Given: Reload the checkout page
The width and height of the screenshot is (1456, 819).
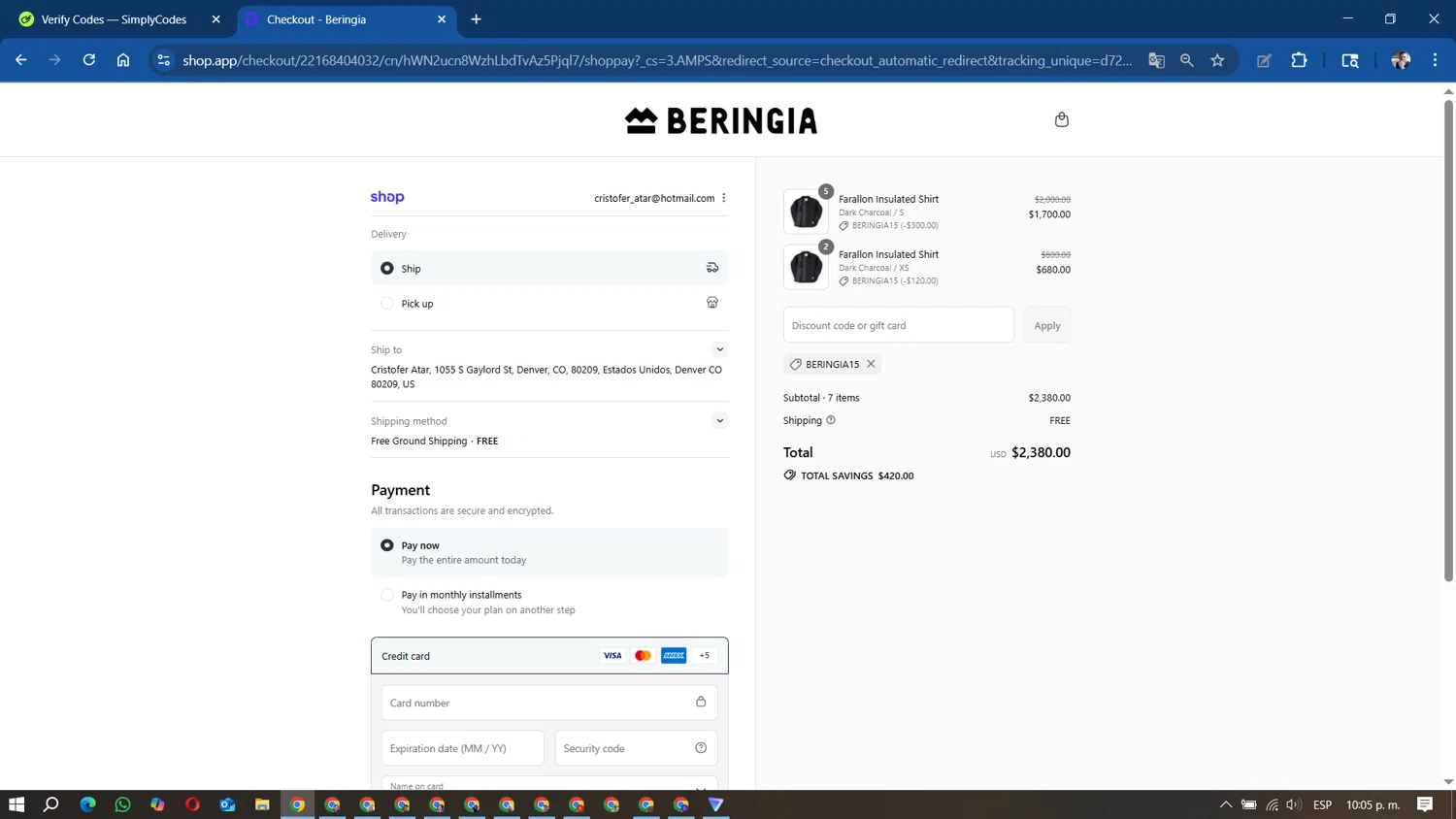Looking at the screenshot, I should (x=89, y=60).
